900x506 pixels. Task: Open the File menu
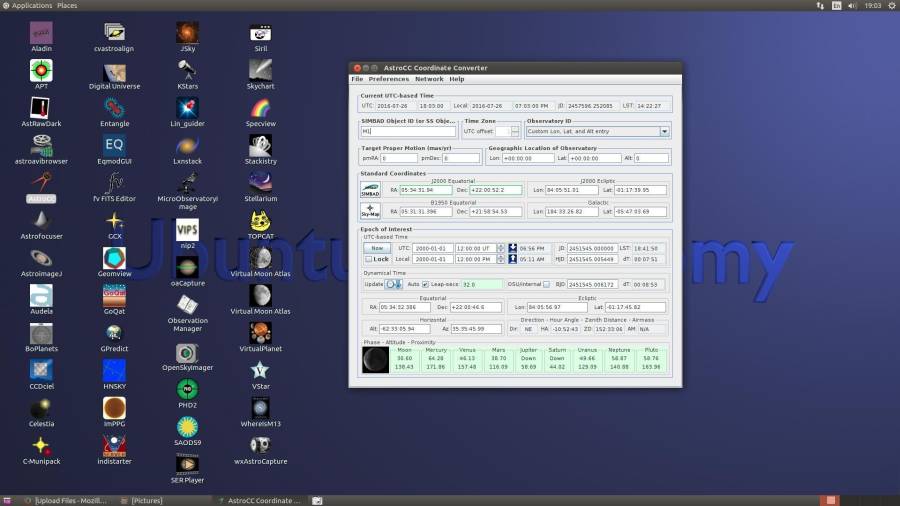pos(357,79)
